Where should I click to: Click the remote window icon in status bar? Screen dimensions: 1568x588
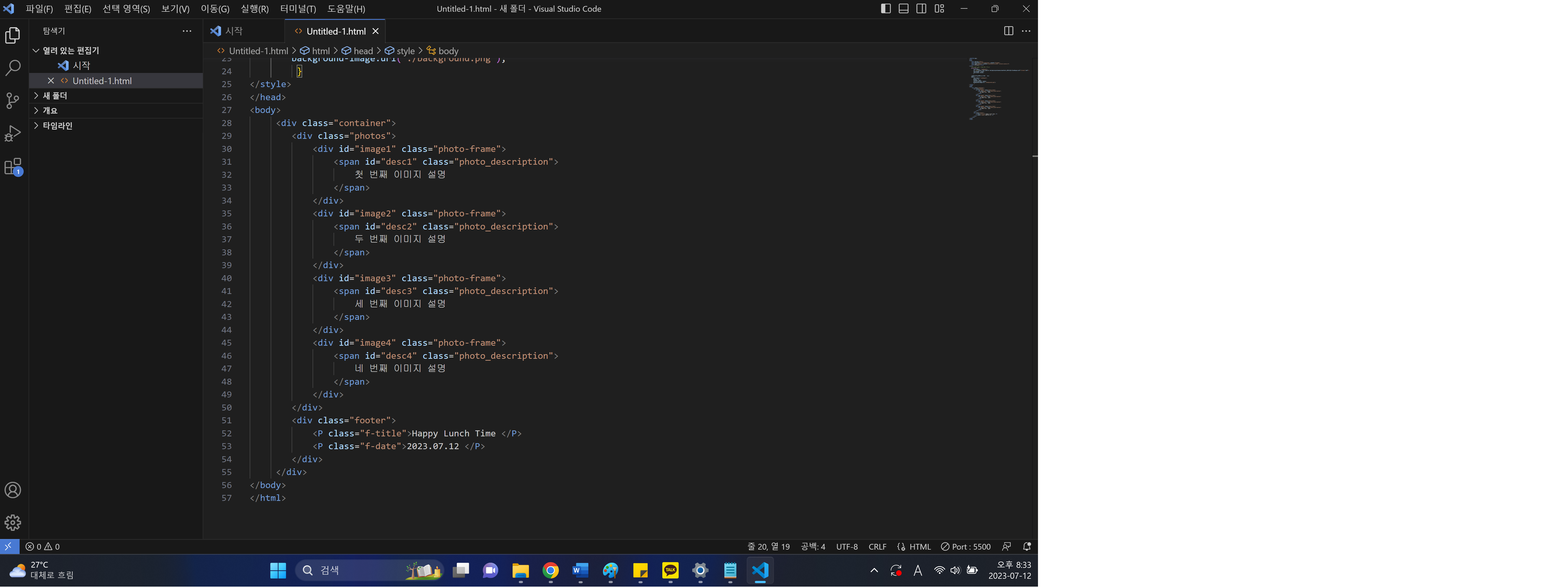coord(9,547)
